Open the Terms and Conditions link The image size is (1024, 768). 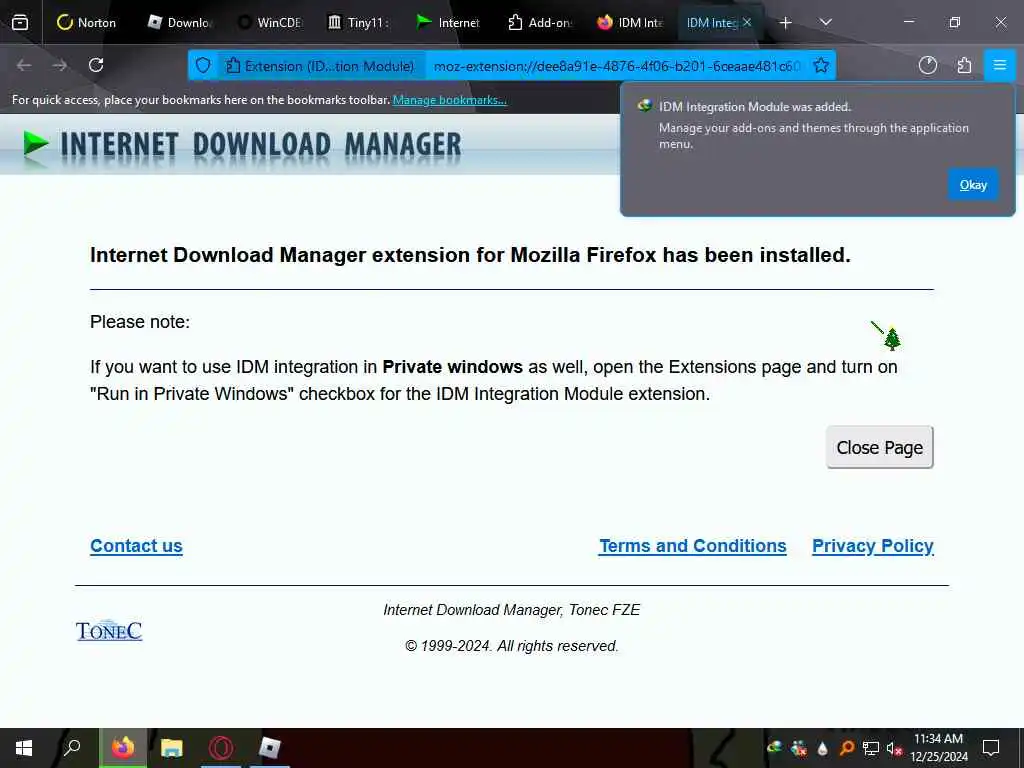click(693, 546)
